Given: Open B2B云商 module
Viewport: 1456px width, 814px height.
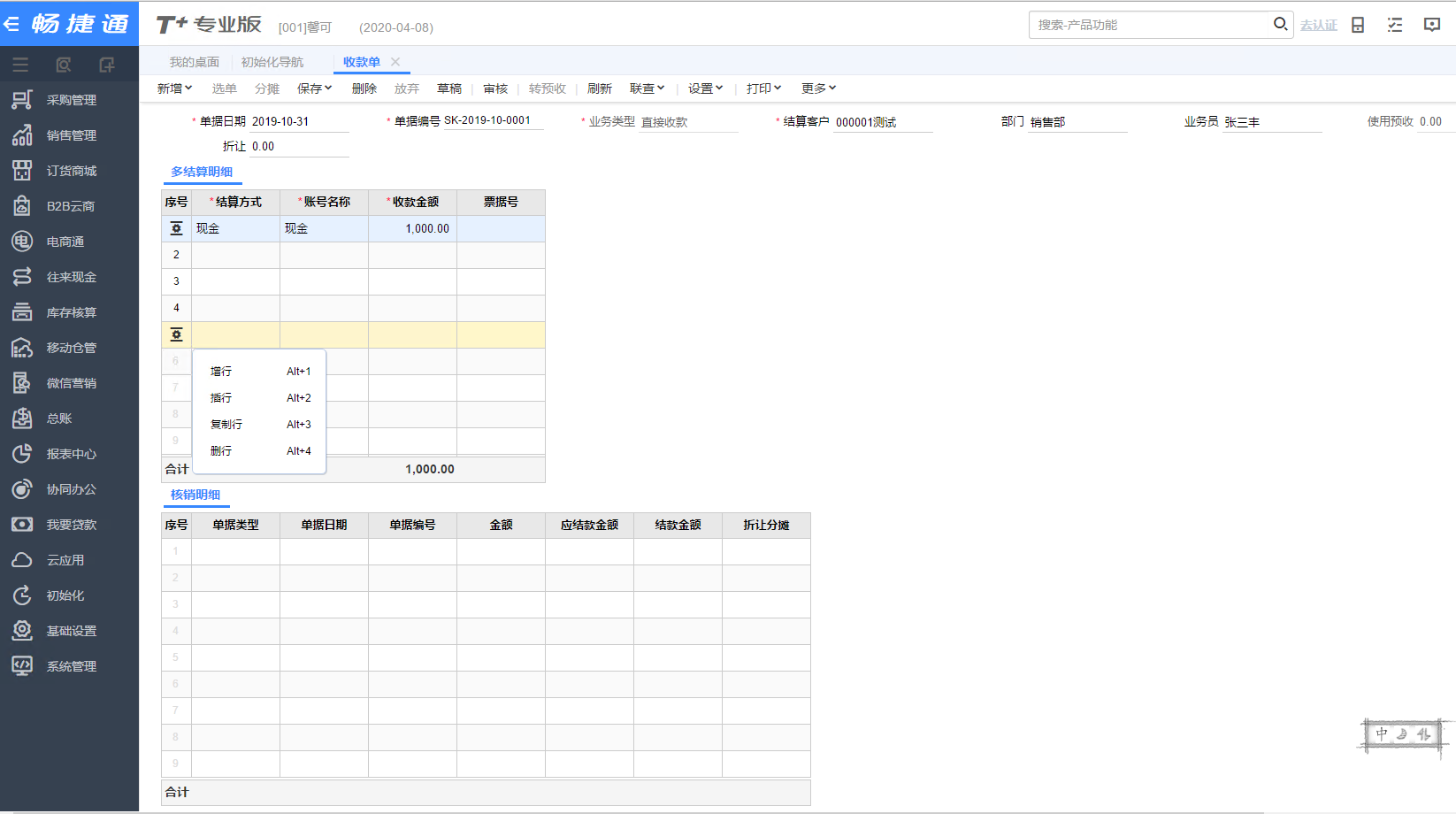Looking at the screenshot, I should click(69, 206).
